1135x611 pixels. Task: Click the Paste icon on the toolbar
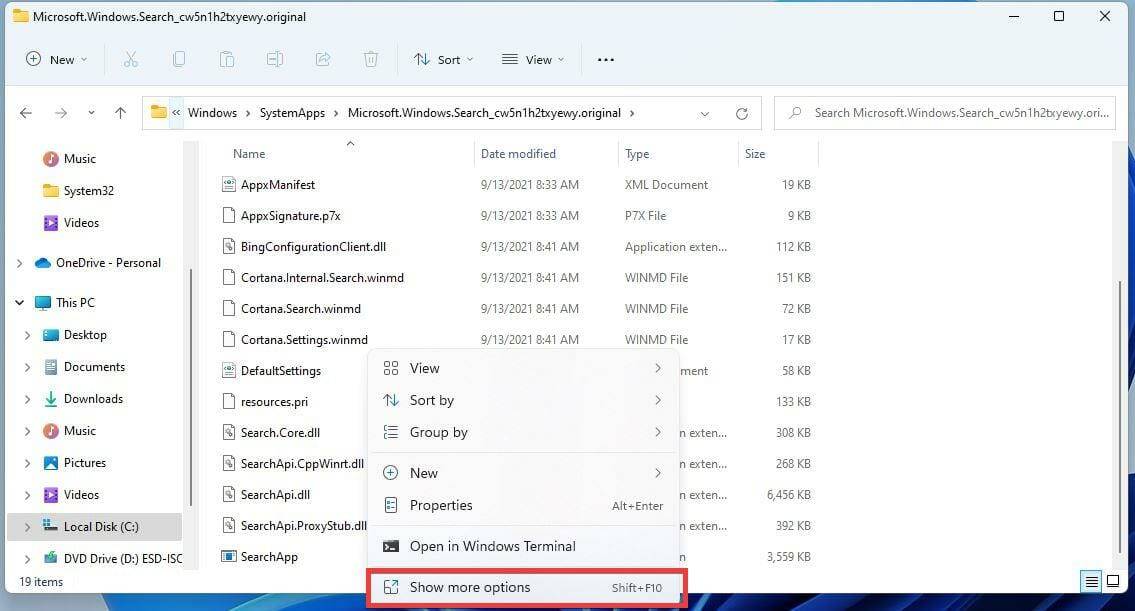point(227,59)
